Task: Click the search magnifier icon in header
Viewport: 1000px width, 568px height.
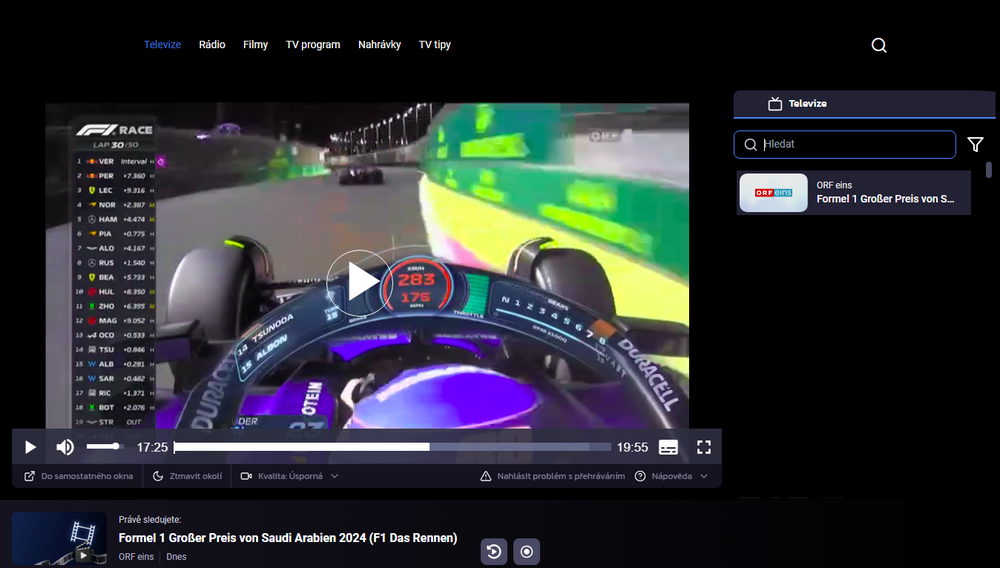Action: 879,45
